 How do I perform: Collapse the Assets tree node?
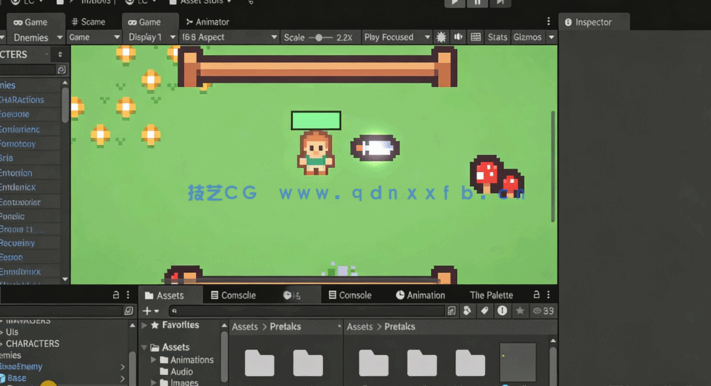pos(145,347)
